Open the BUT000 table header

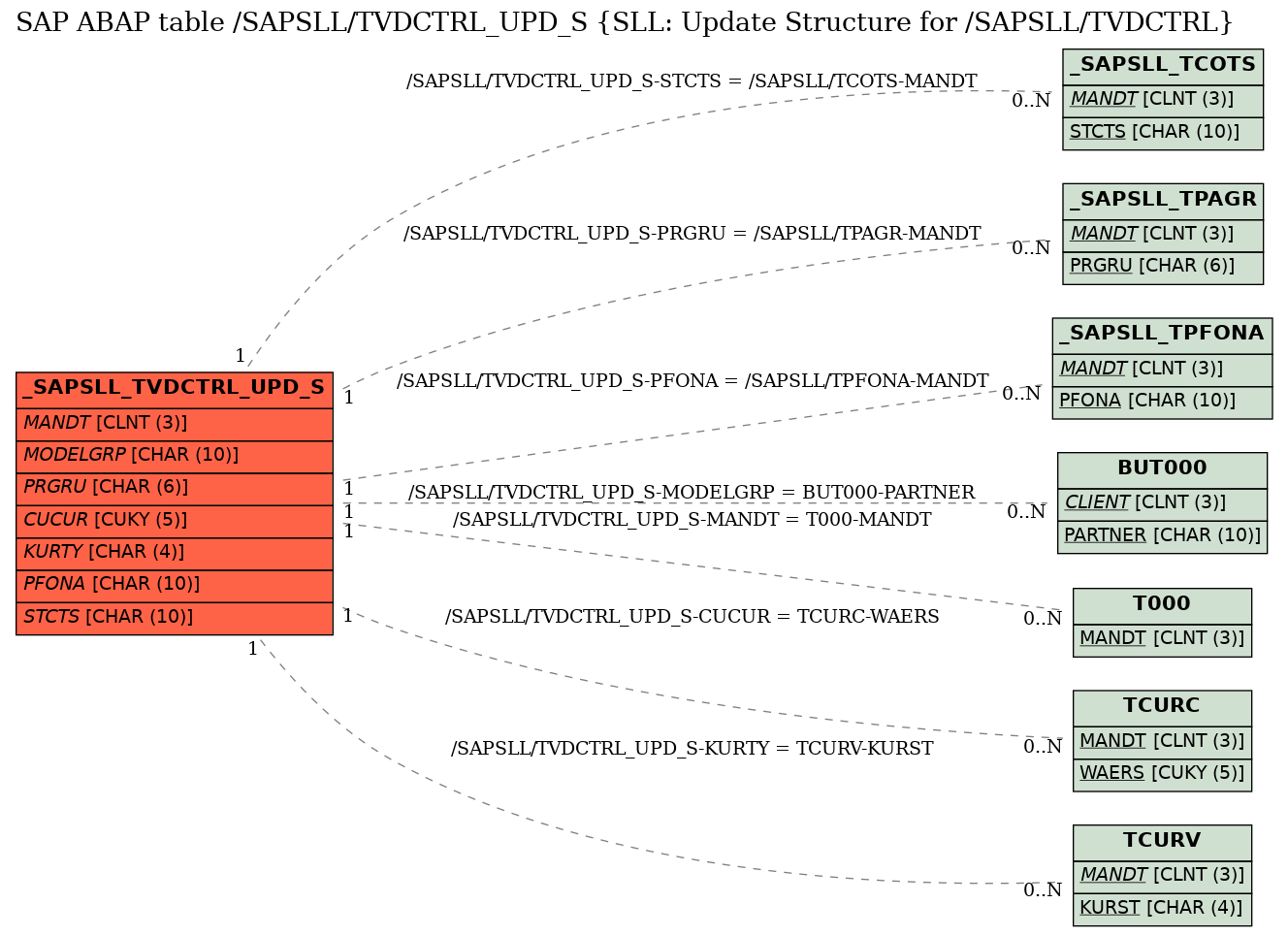[1162, 468]
